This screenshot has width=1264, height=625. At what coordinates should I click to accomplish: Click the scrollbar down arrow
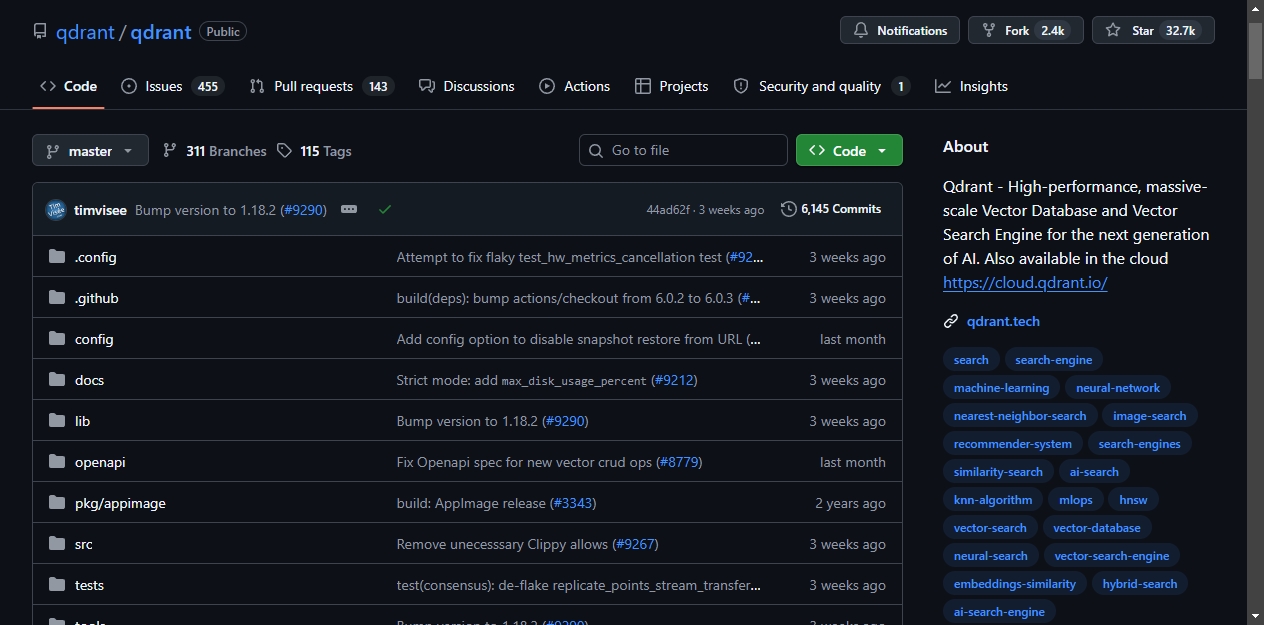coord(1255,616)
